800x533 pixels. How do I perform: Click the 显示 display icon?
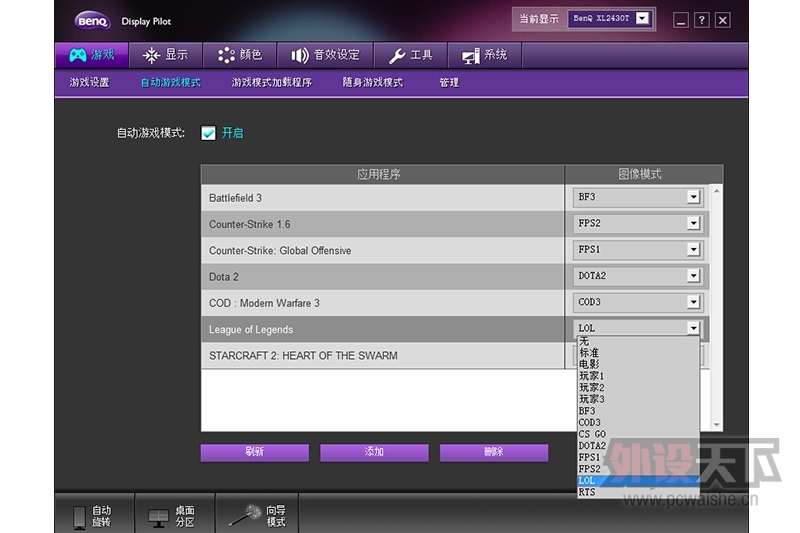click(151, 55)
